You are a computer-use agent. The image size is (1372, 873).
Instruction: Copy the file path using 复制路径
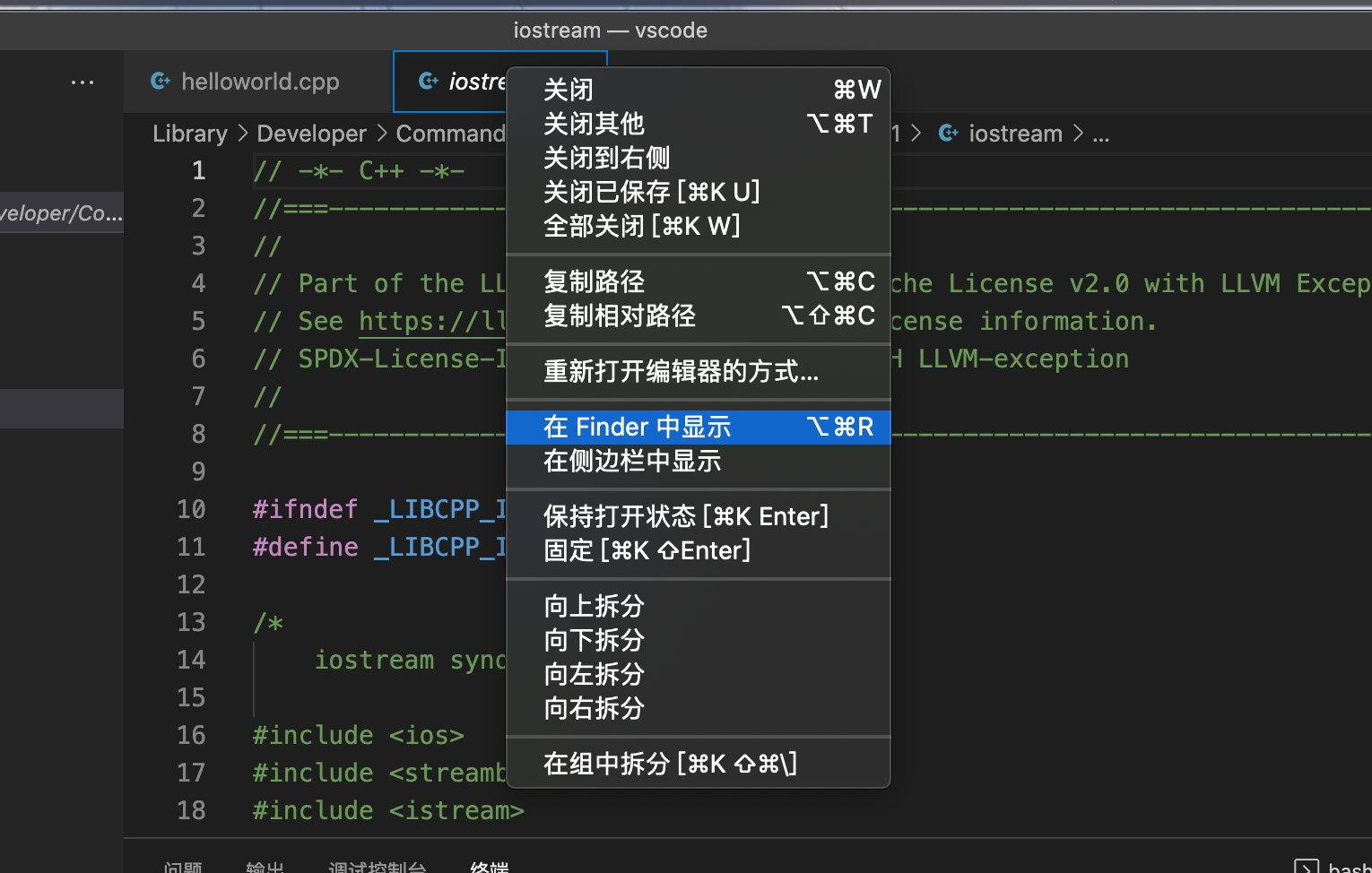[x=594, y=281]
